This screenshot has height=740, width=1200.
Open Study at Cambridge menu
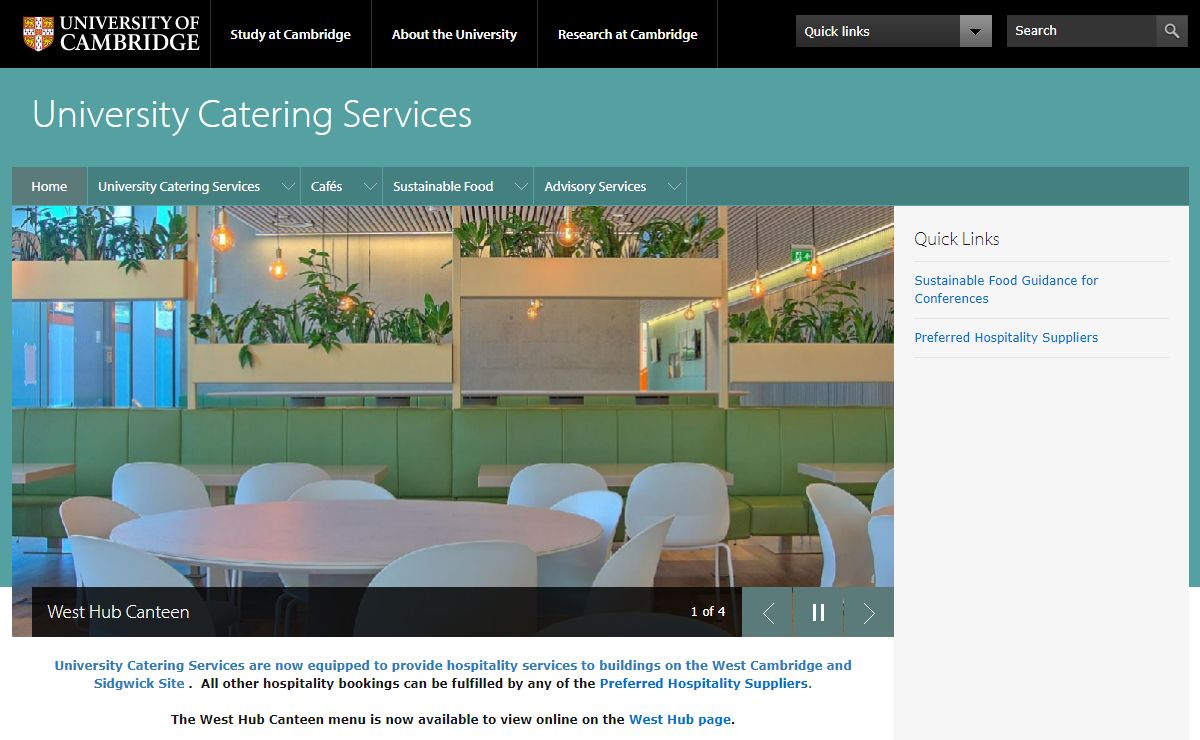290,34
